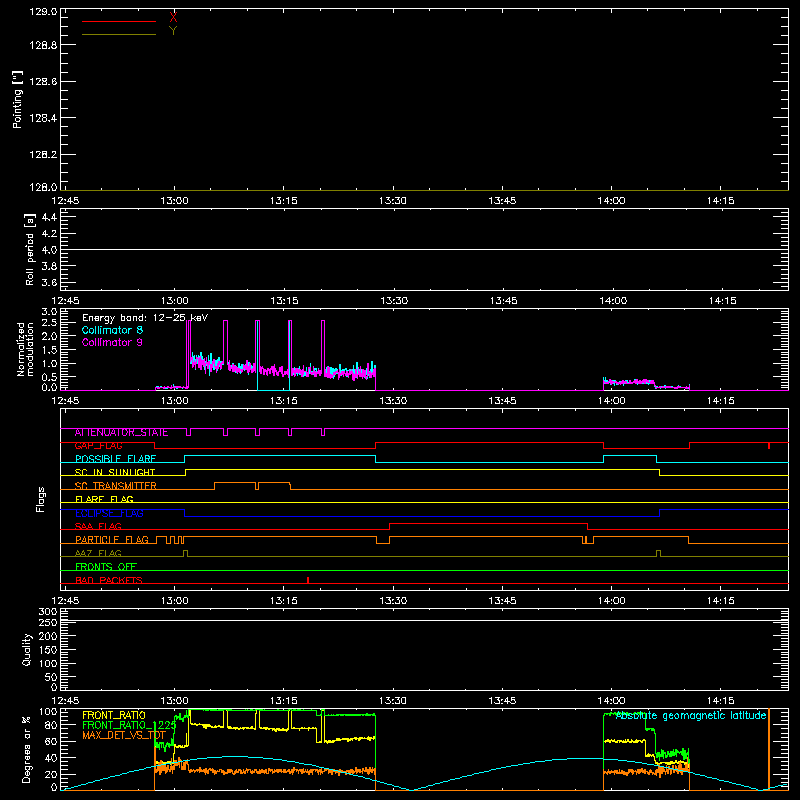The height and width of the screenshot is (800, 800).
Task: Click the raised SAA_FLAG segment
Action: [489, 523]
